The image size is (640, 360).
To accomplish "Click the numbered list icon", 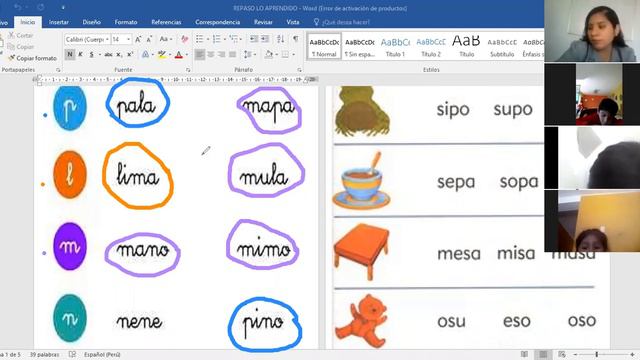I will (216, 39).
